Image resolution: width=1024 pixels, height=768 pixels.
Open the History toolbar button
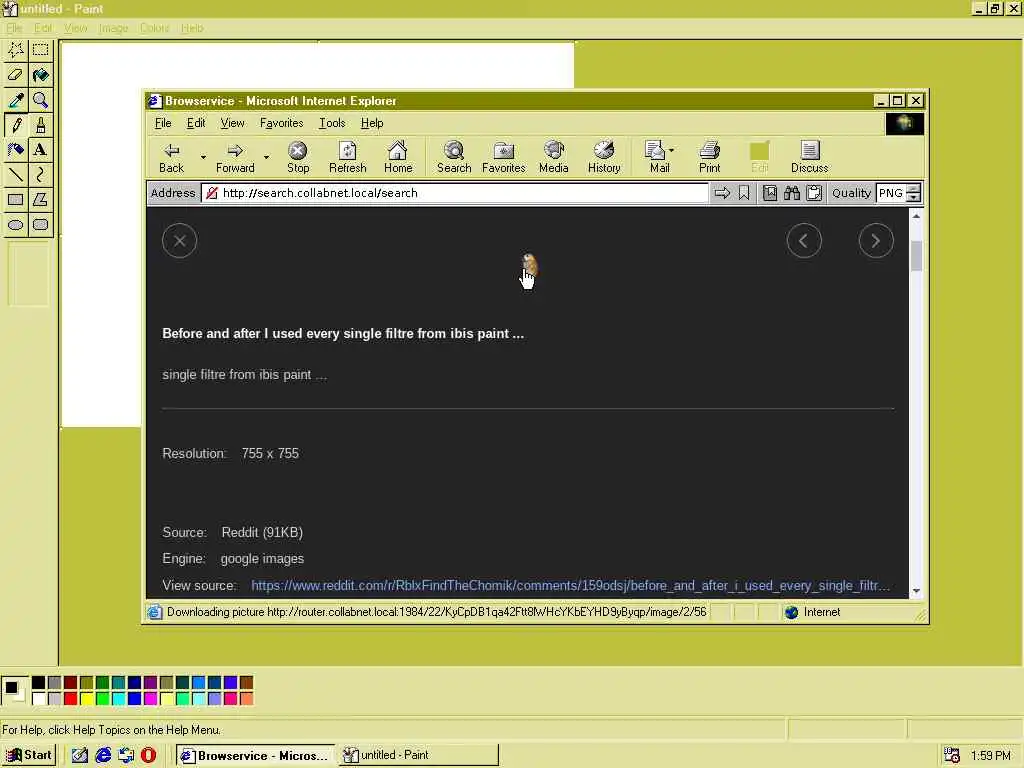click(x=604, y=157)
